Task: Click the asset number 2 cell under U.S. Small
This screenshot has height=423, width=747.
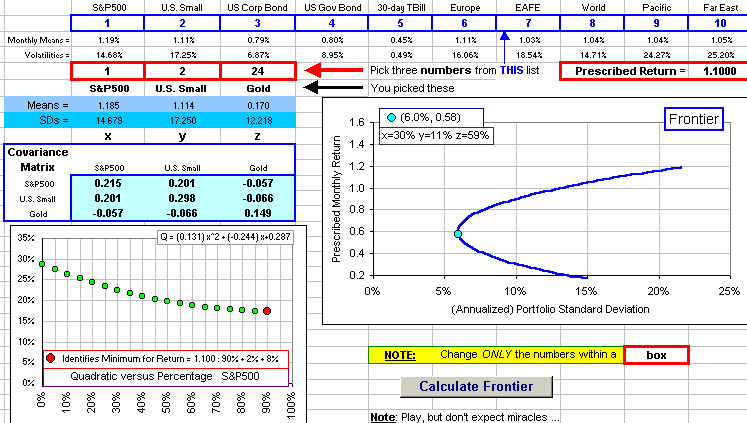Action: click(x=182, y=23)
